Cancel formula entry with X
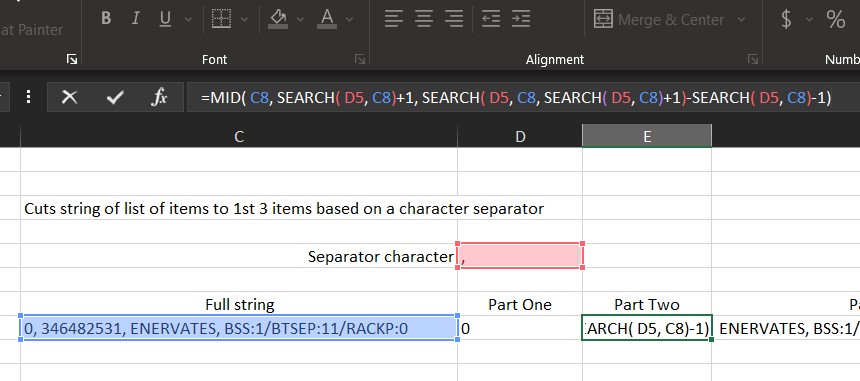 point(69,98)
